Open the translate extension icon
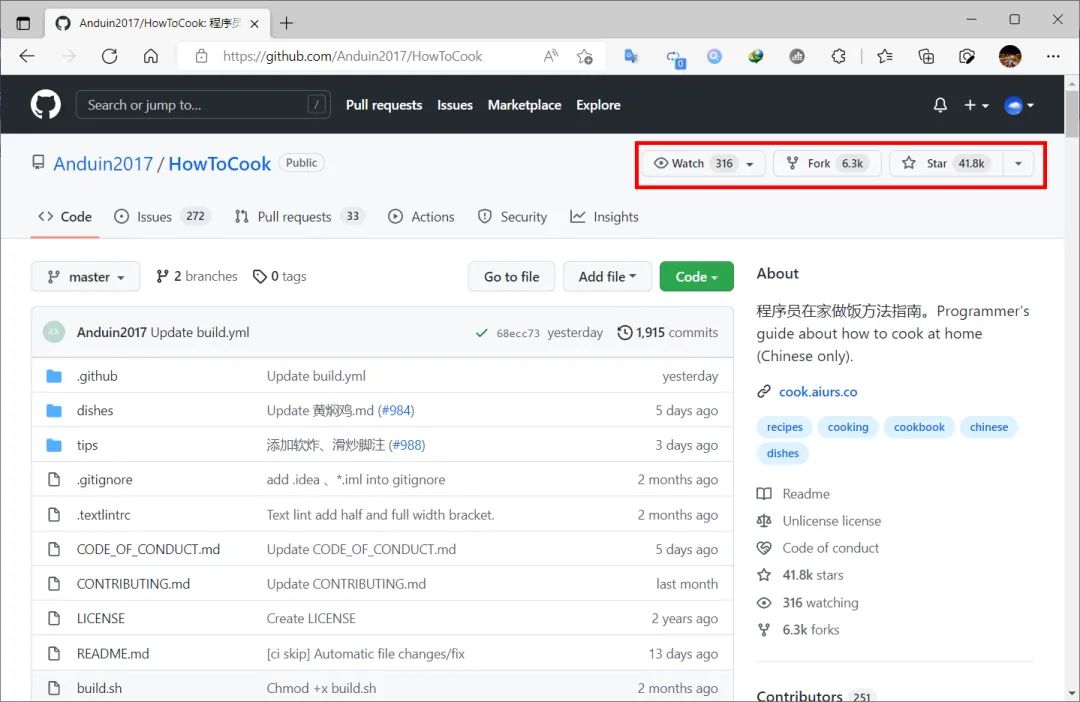 pyautogui.click(x=631, y=56)
